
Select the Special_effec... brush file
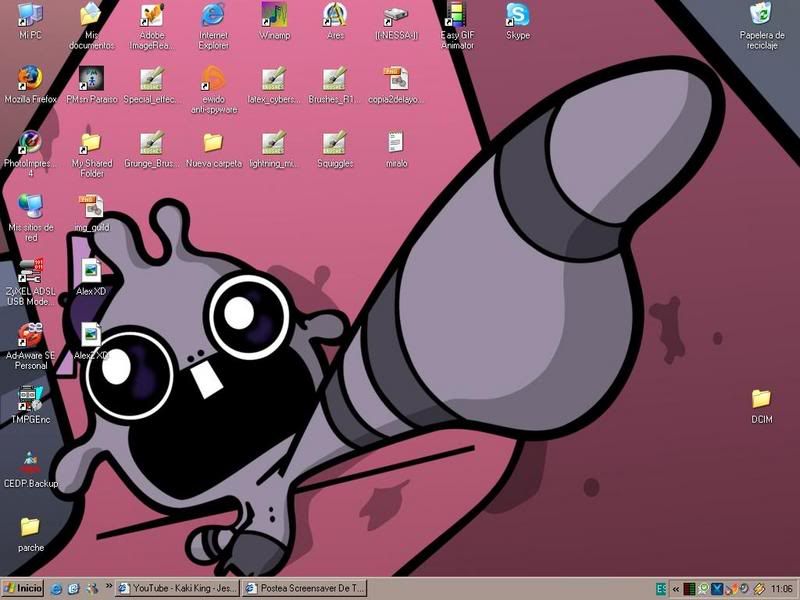pyautogui.click(x=152, y=85)
